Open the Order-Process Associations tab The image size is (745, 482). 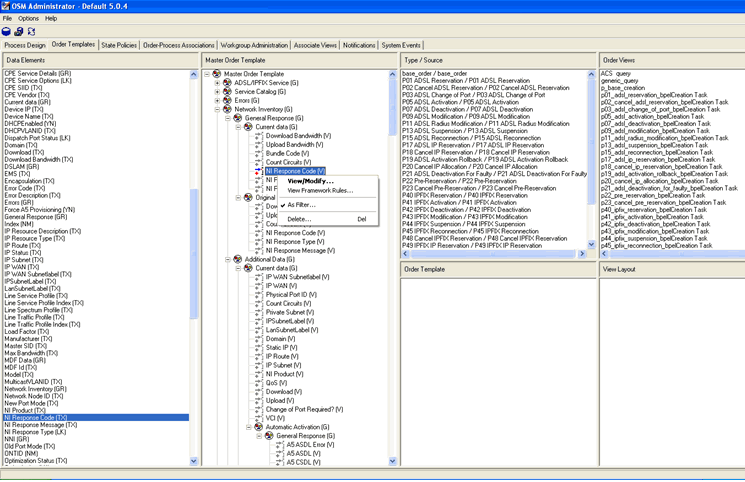point(179,45)
